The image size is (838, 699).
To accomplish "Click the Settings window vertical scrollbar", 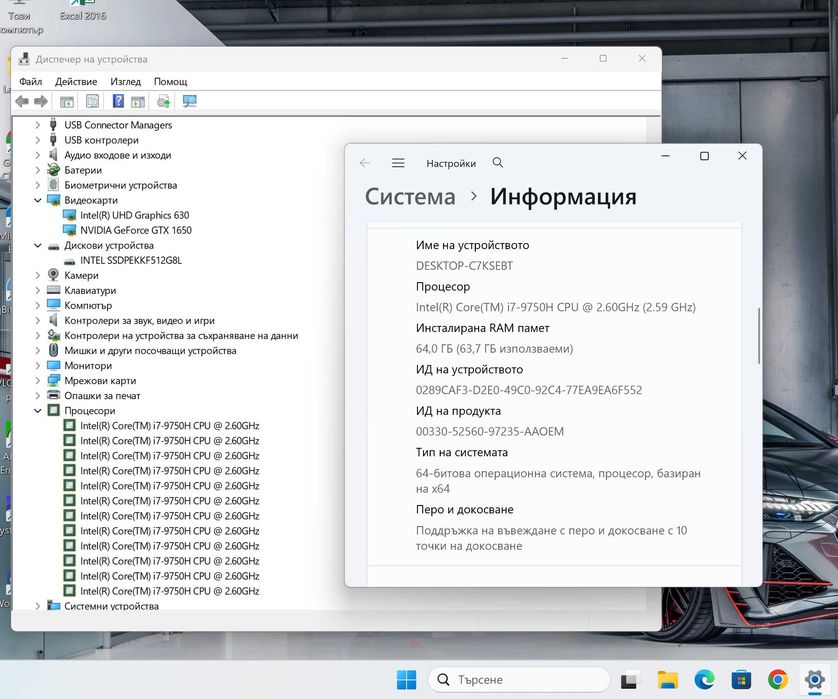I will [759, 335].
